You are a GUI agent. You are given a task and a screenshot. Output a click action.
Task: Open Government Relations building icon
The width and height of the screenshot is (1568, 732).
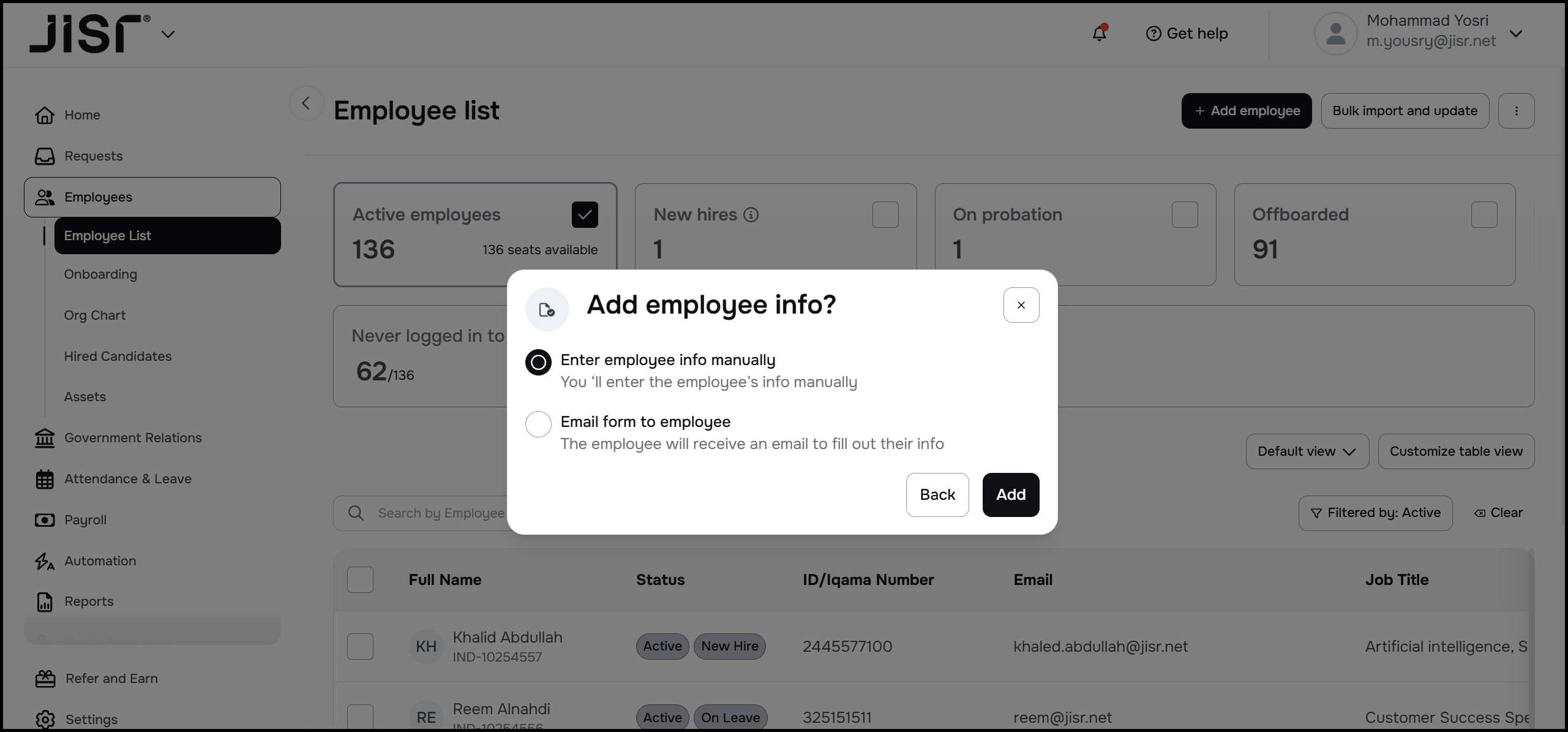pyautogui.click(x=45, y=438)
